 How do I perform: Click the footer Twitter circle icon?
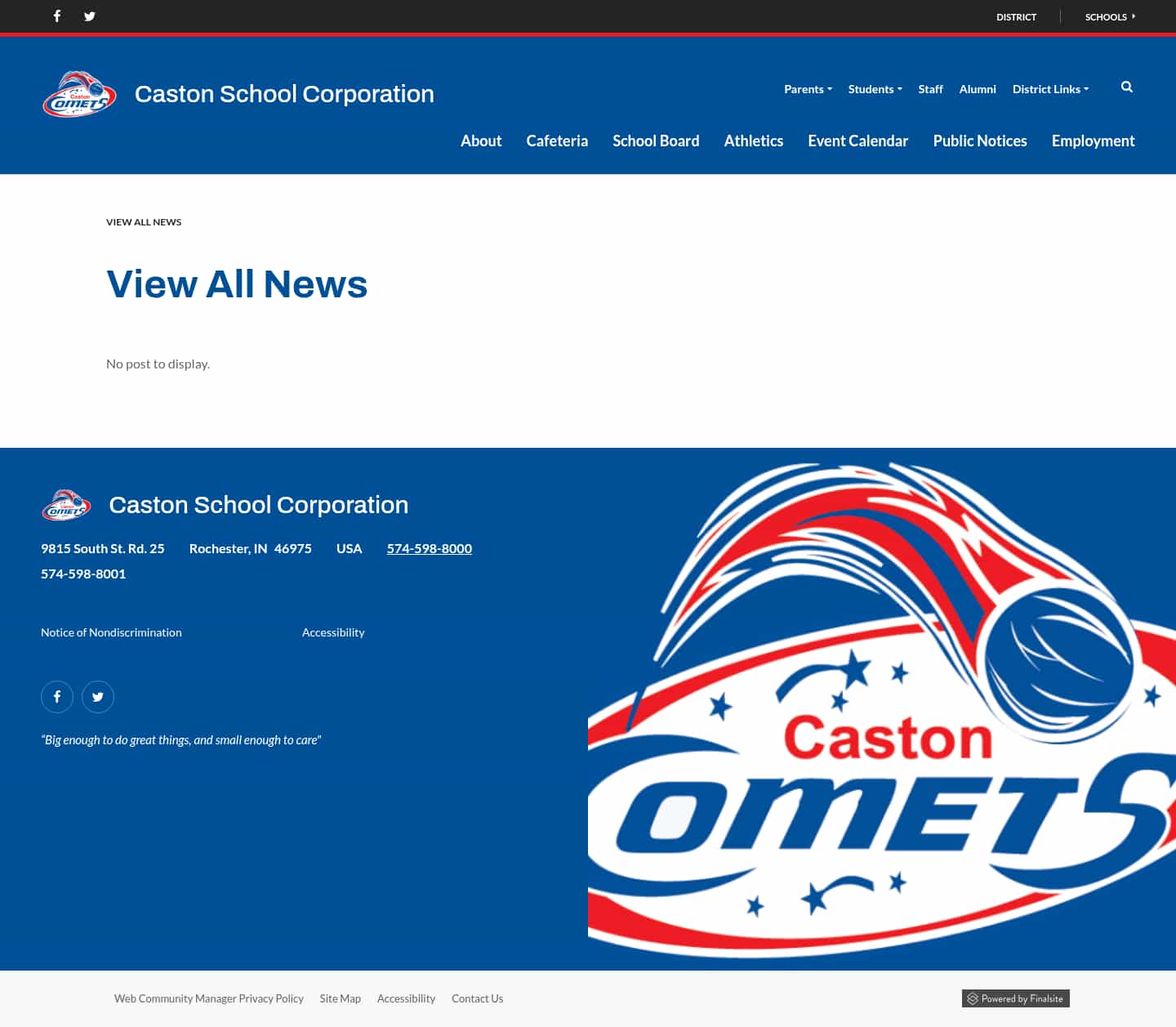tap(98, 696)
